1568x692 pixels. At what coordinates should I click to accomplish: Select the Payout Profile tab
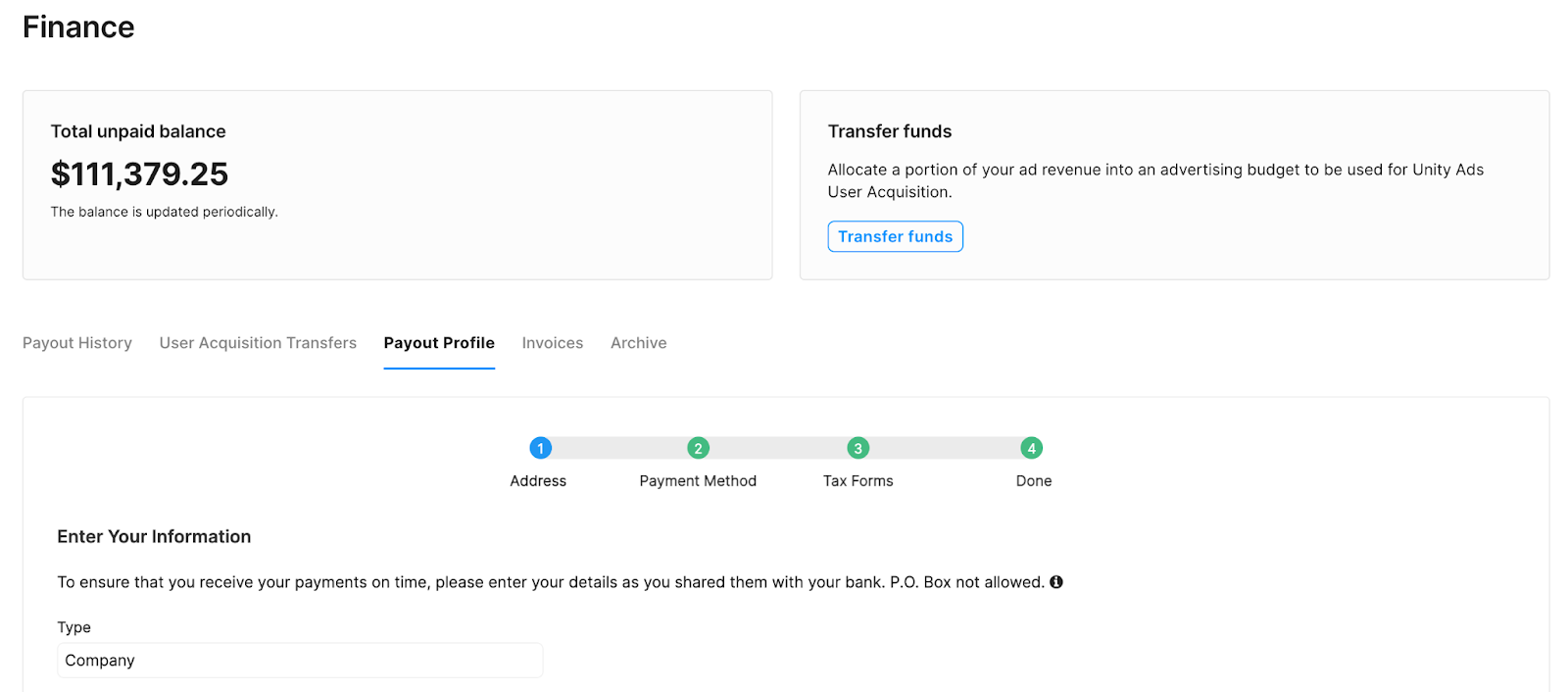(x=439, y=343)
